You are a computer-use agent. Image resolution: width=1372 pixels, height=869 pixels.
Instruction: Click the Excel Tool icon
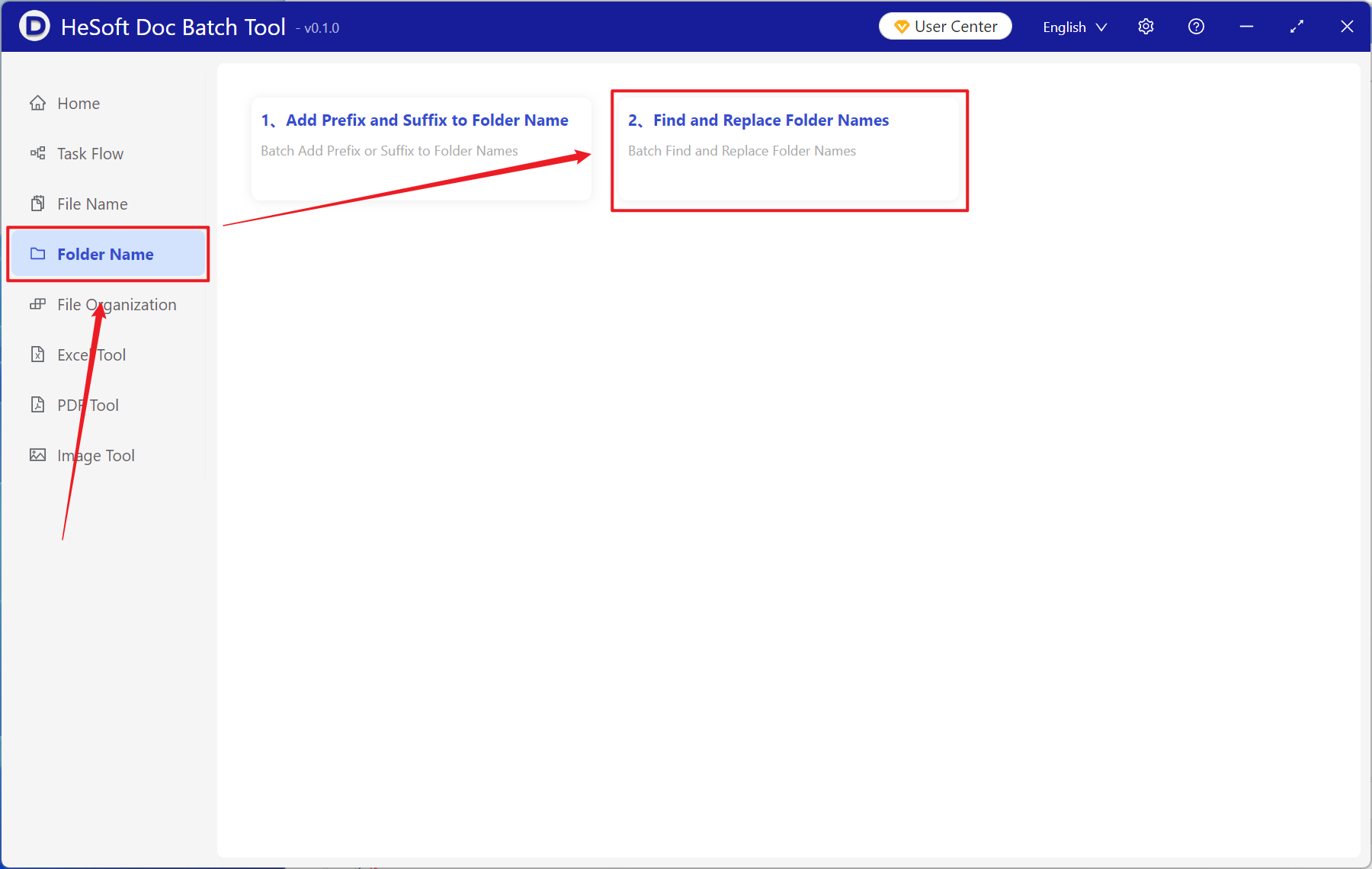[37, 354]
